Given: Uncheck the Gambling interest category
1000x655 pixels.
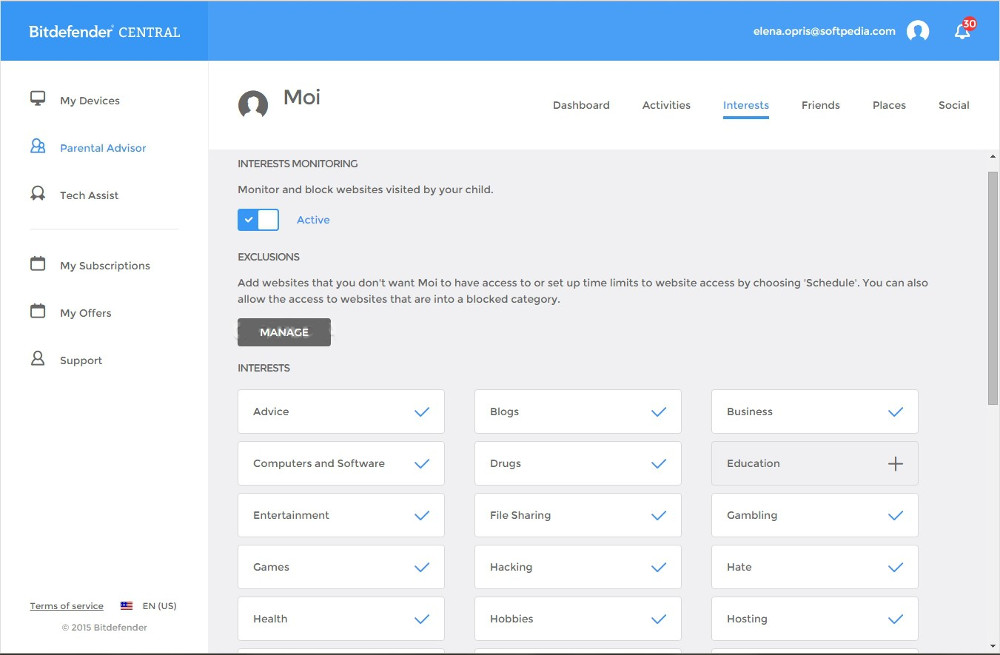Looking at the screenshot, I should 895,515.
